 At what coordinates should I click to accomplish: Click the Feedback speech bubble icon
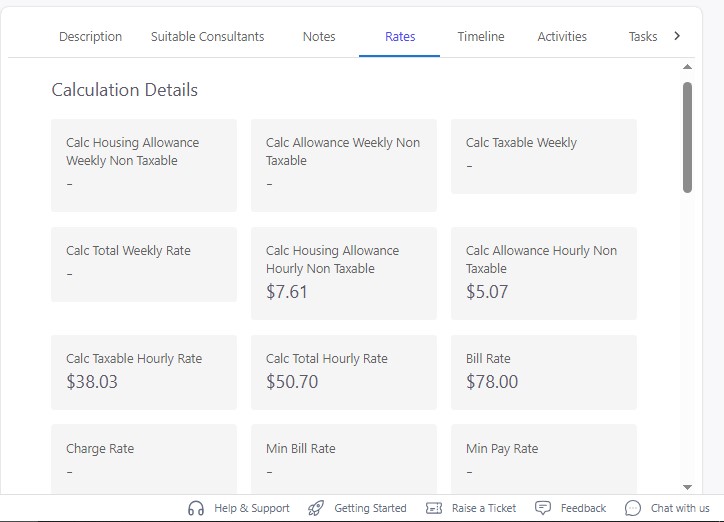543,508
